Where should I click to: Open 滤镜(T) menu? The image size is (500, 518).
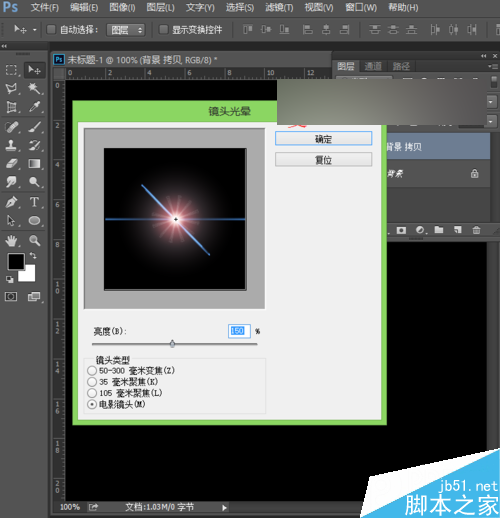click(x=279, y=8)
